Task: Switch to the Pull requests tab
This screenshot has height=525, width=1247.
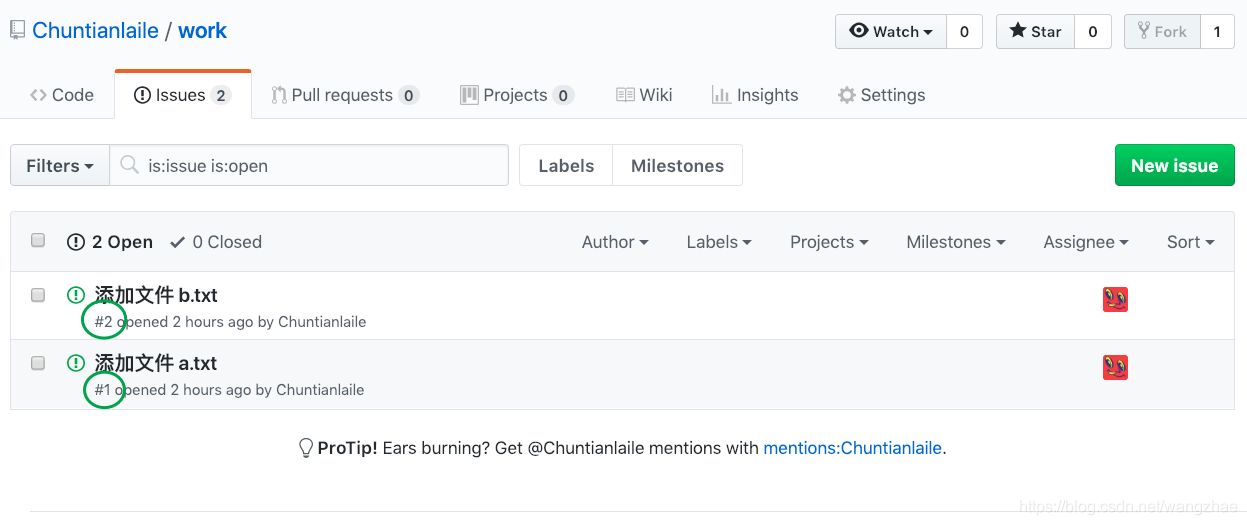Action: coord(344,95)
